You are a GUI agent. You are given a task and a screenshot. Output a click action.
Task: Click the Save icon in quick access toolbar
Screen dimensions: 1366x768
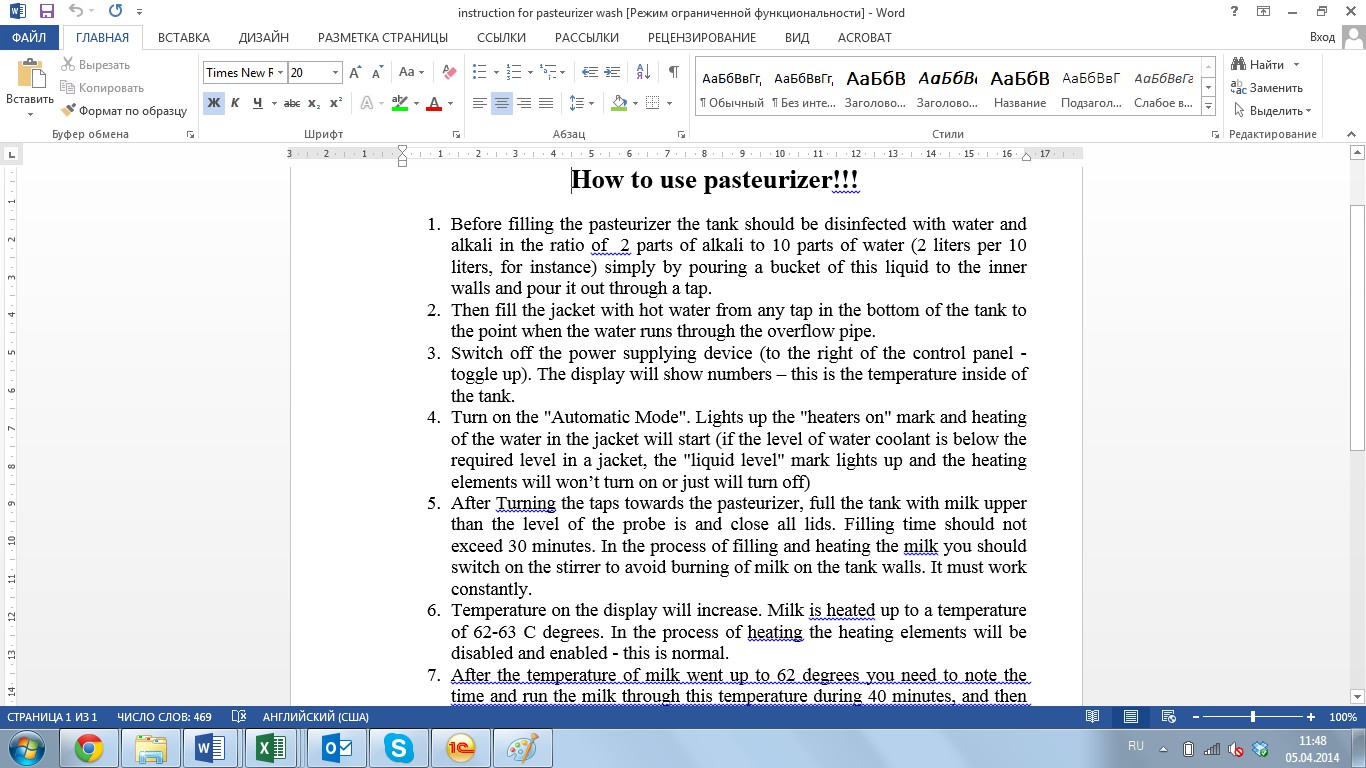point(47,12)
